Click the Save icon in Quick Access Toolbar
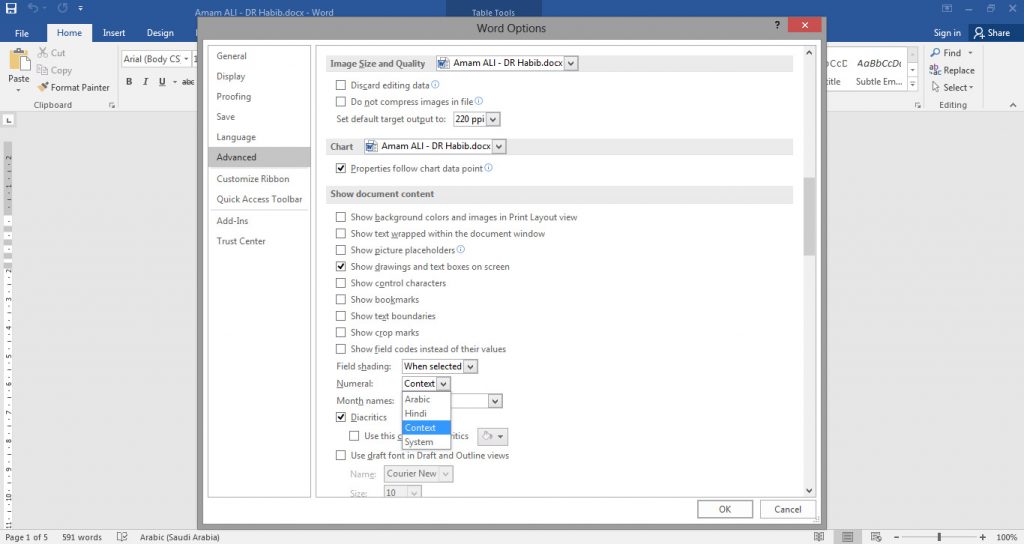The image size is (1024, 544). pos(11,8)
